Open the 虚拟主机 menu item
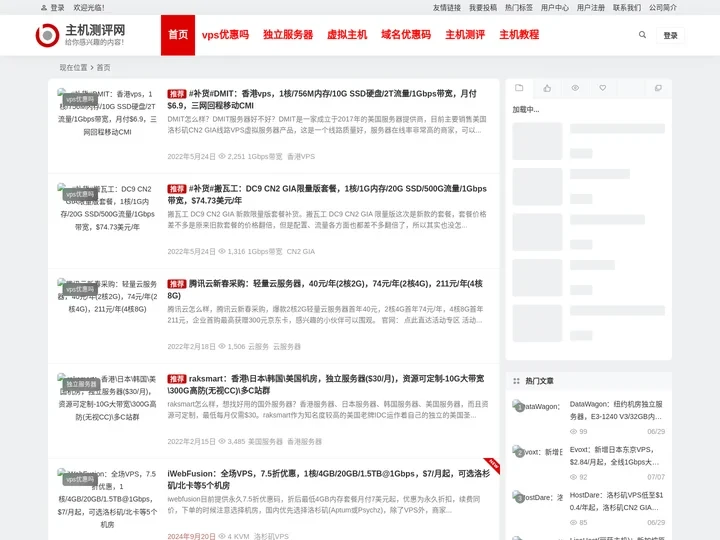The width and height of the screenshot is (720, 540). (x=347, y=35)
